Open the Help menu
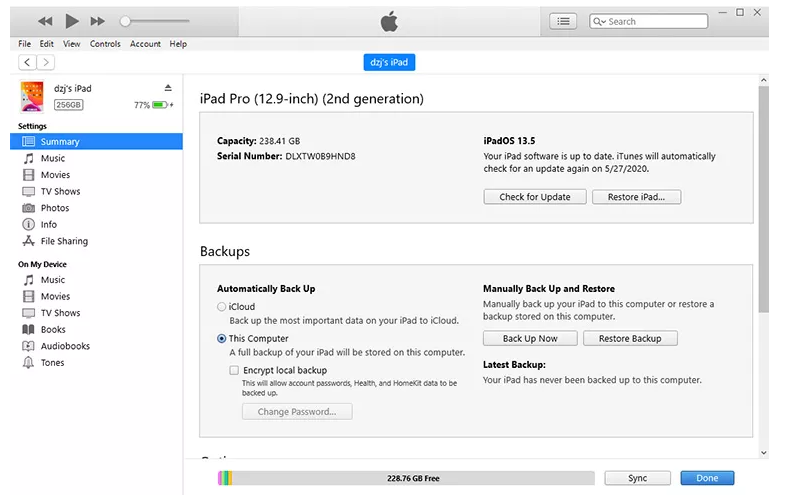Screen dimensions: 786x495 [x=178, y=44]
